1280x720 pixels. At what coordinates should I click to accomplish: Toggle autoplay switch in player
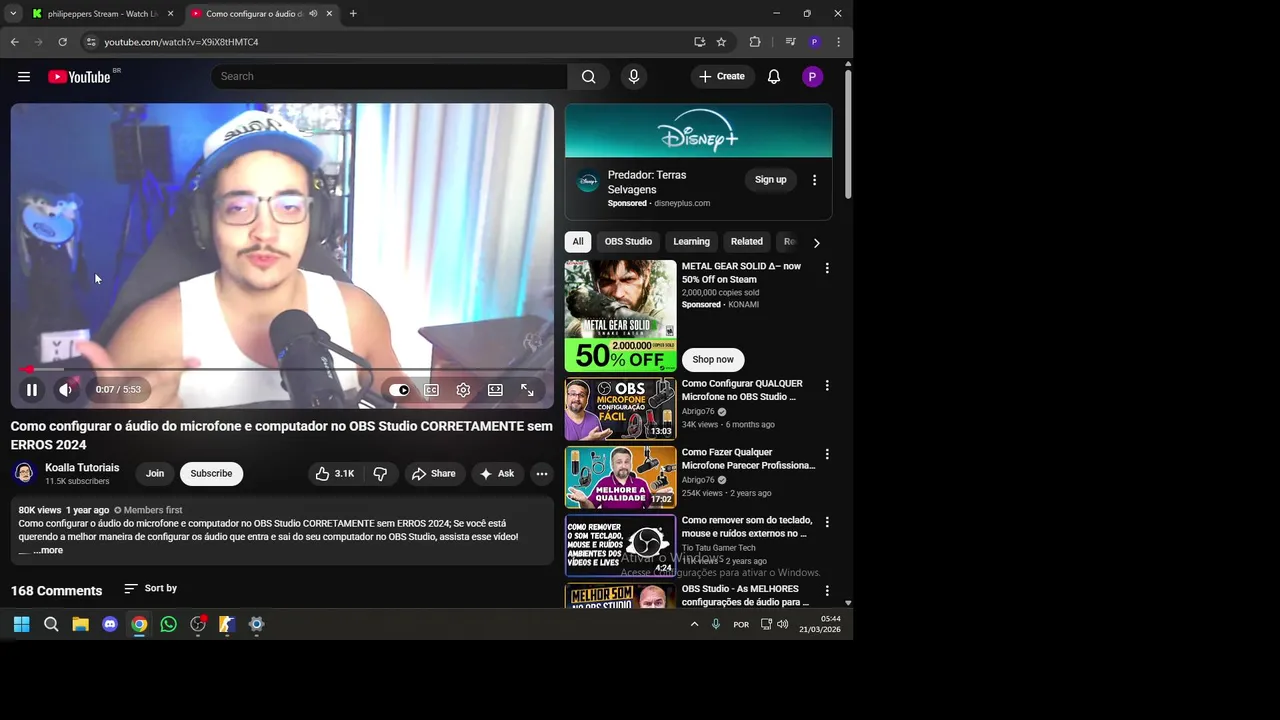point(399,390)
